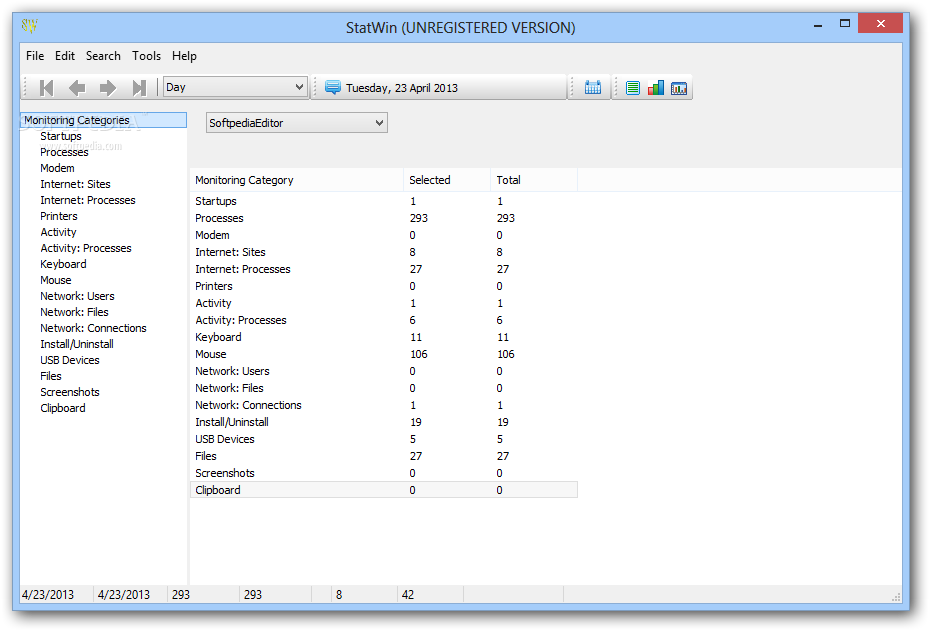Sort by Total column header
Image resolution: width=930 pixels, height=631 pixels.
point(534,180)
